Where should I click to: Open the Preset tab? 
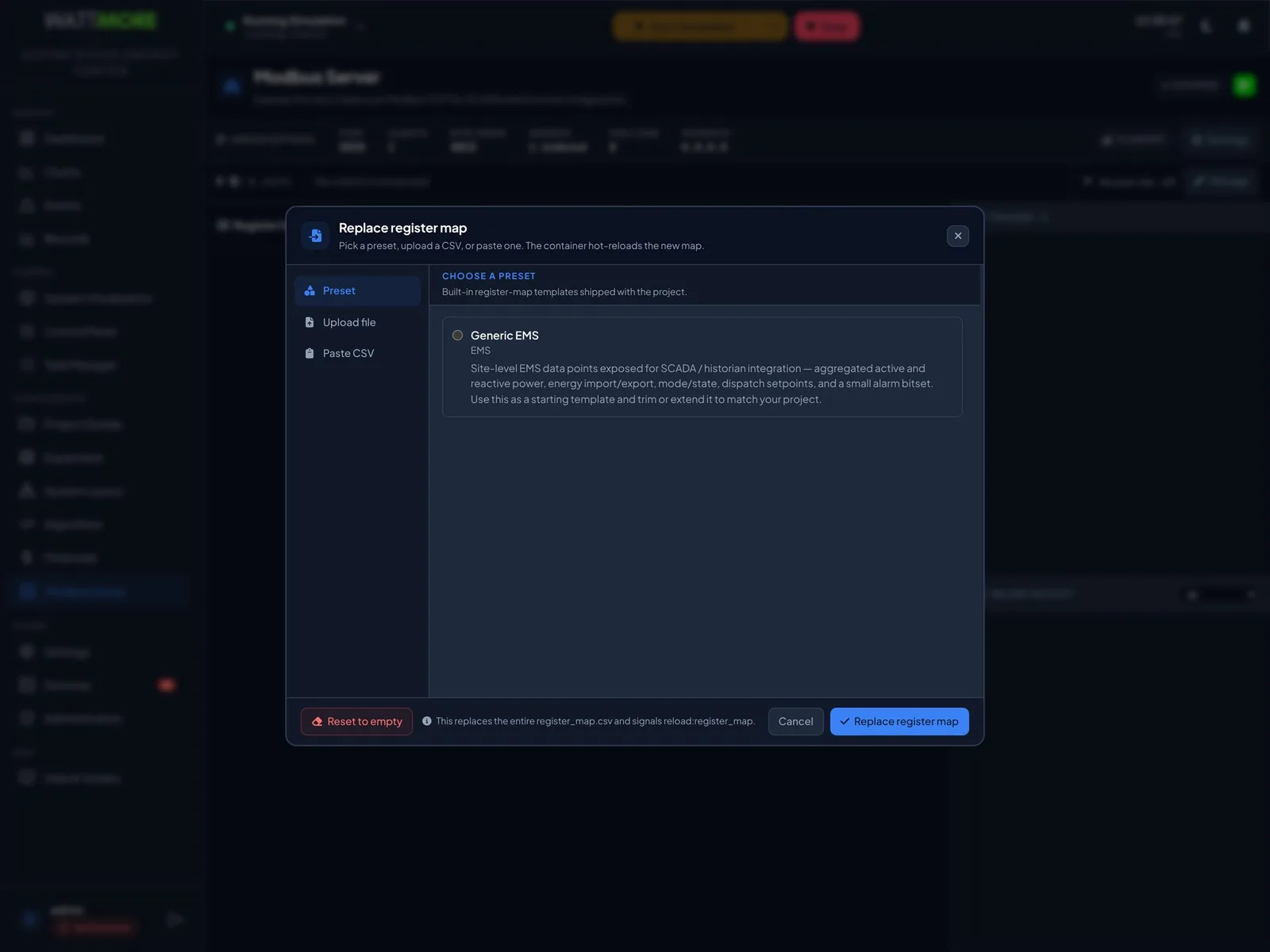[x=357, y=291]
